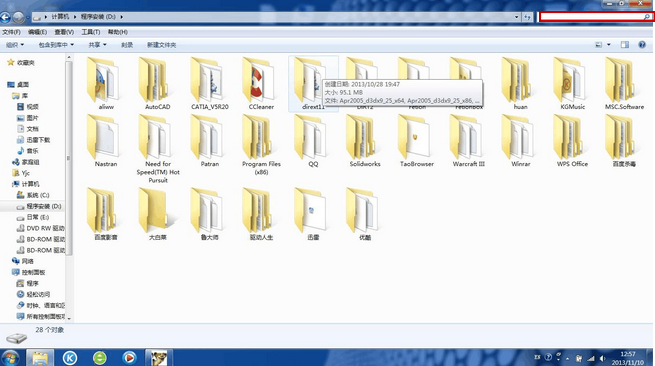Select 日常 (E:) drive in sidebar
Viewport: 655px width, 366px height.
(x=38, y=217)
